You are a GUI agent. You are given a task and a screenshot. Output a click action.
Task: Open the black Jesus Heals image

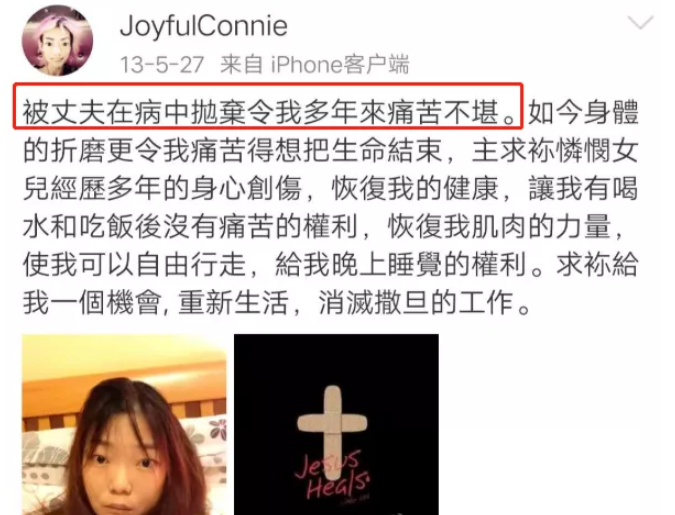pyautogui.click(x=336, y=425)
